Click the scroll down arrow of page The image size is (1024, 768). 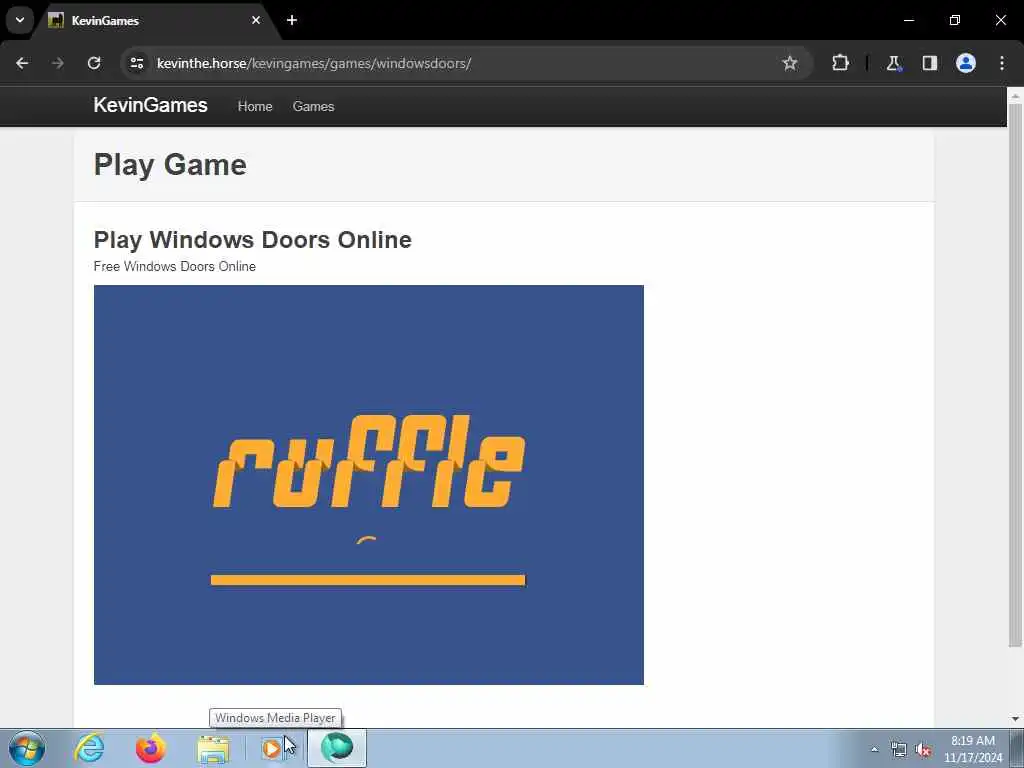click(1015, 718)
